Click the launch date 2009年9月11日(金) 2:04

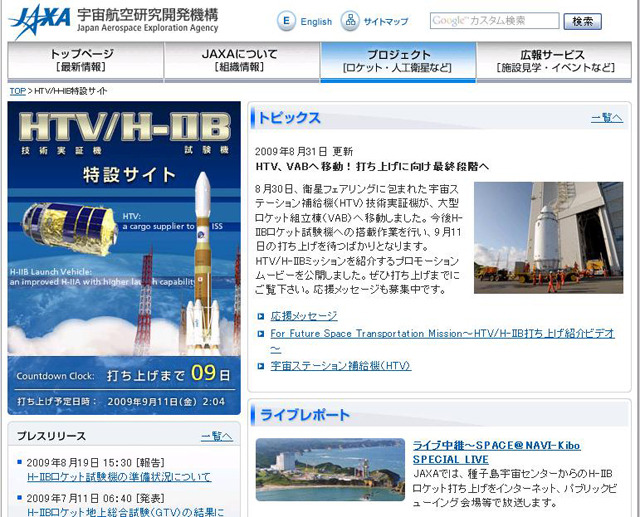pos(166,402)
